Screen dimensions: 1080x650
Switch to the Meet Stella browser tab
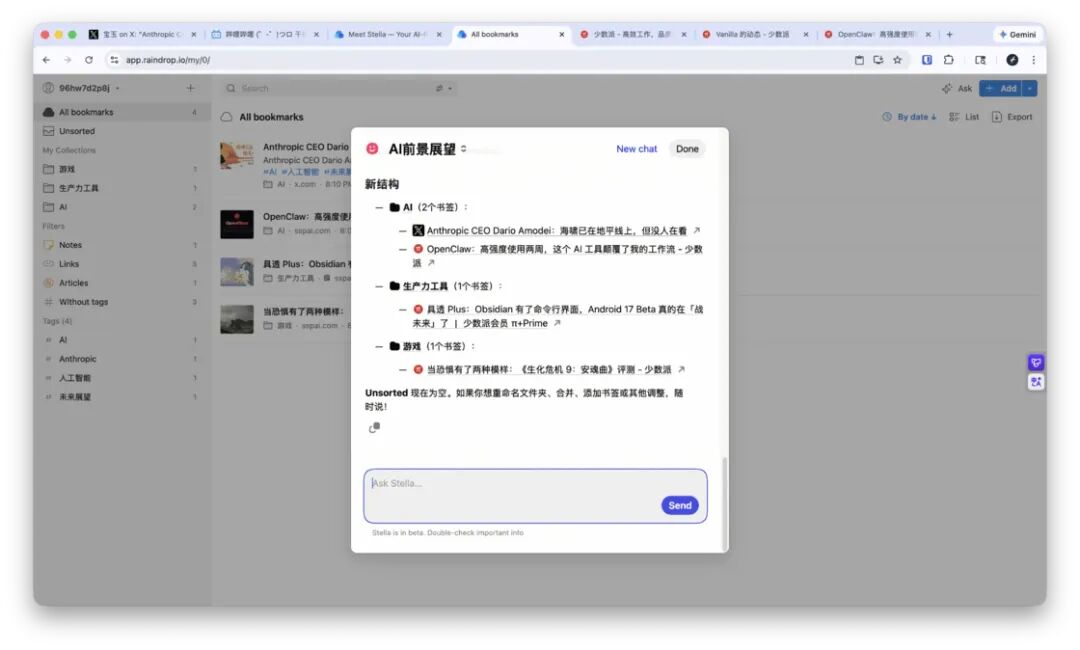[387, 34]
